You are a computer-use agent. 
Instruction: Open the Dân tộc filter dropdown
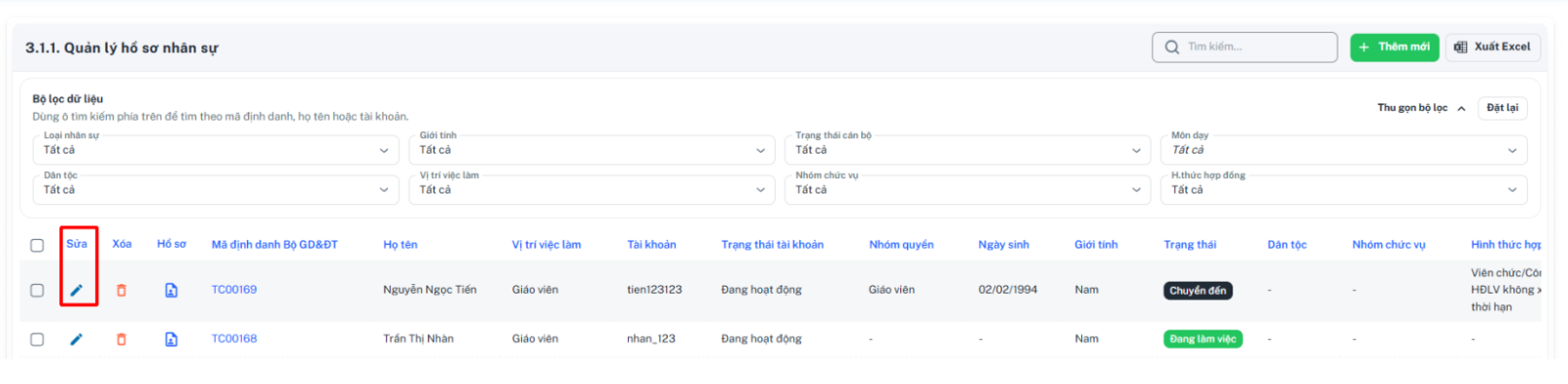tap(216, 190)
